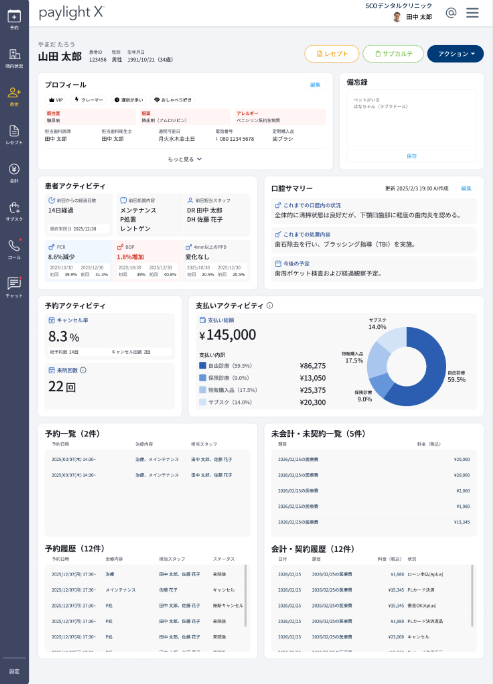This screenshot has width=493, height=684.
Task: Click the paylight X logo
Action: pos(71,13)
